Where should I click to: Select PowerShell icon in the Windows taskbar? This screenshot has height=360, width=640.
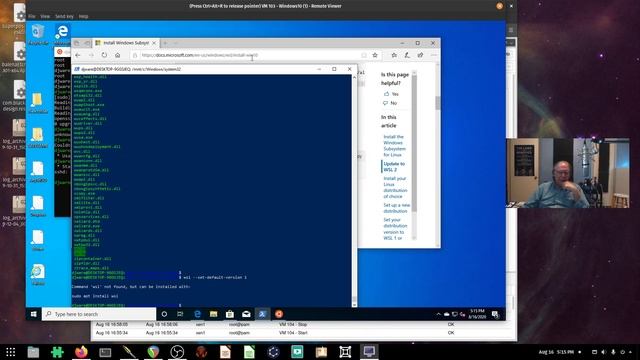pyautogui.click(x=262, y=314)
